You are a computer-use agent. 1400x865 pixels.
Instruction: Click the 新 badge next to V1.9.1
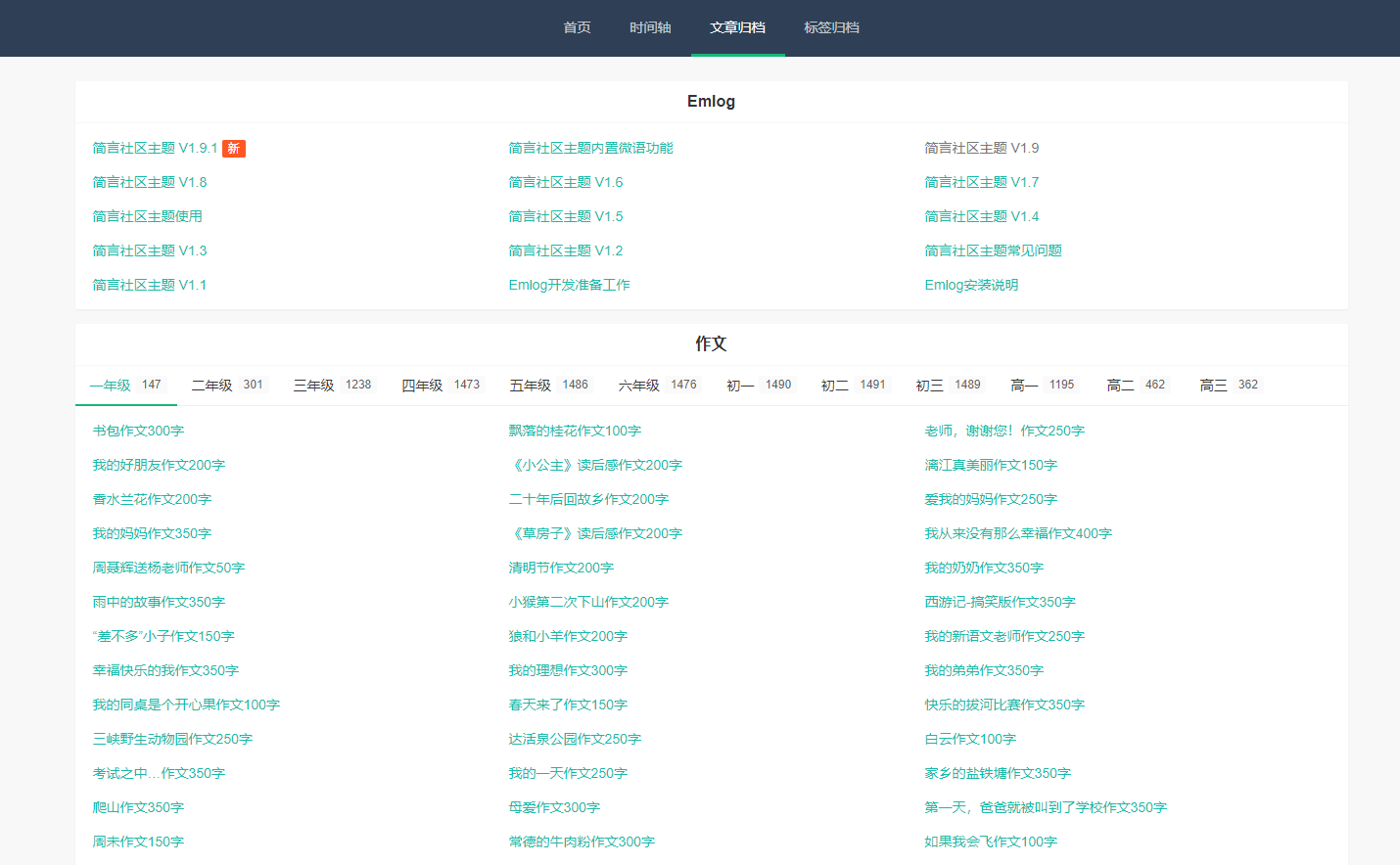(233, 149)
